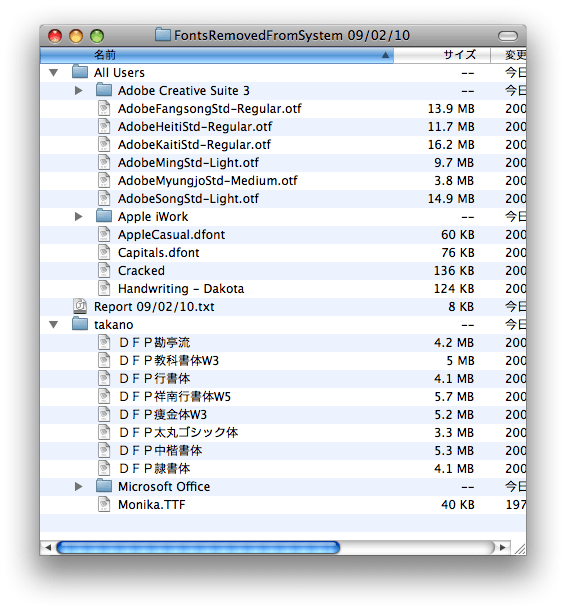Collapse the takano folder

[54, 324]
